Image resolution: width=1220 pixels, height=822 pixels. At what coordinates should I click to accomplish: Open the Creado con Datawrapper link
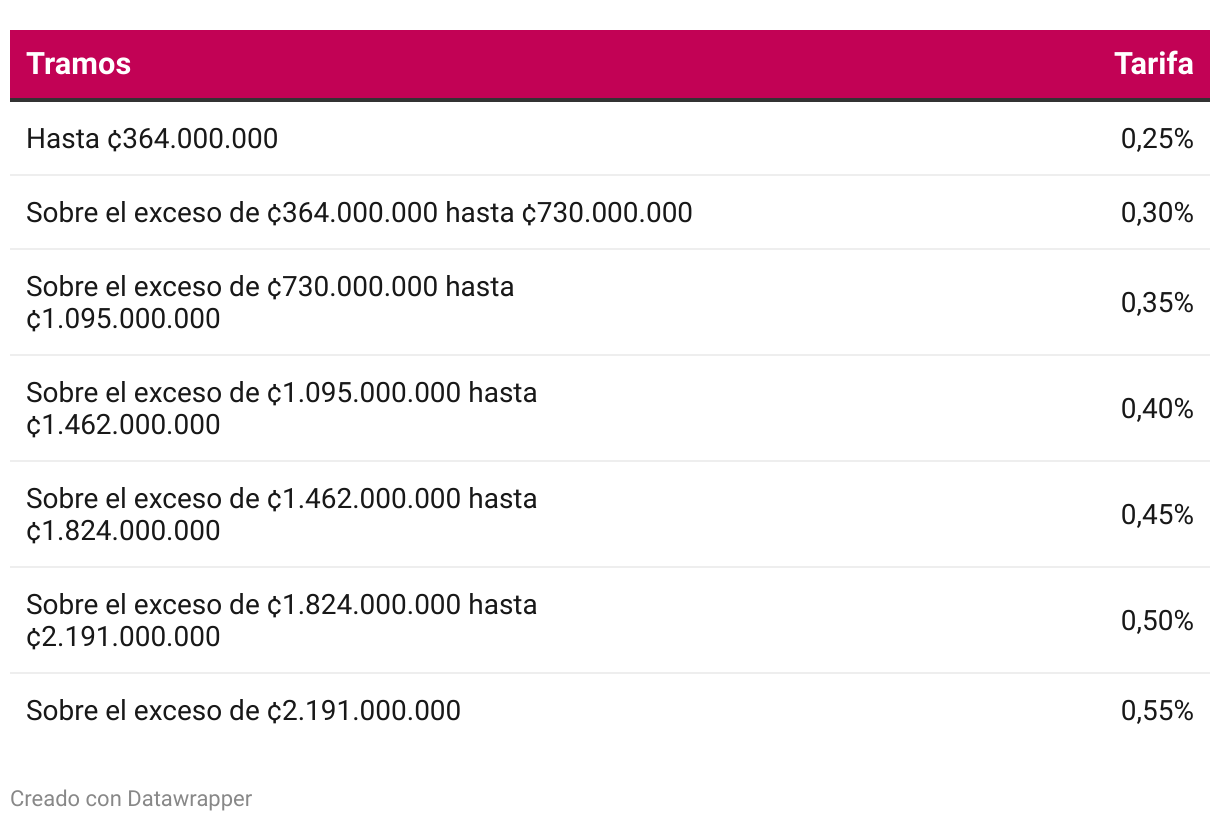click(x=131, y=798)
